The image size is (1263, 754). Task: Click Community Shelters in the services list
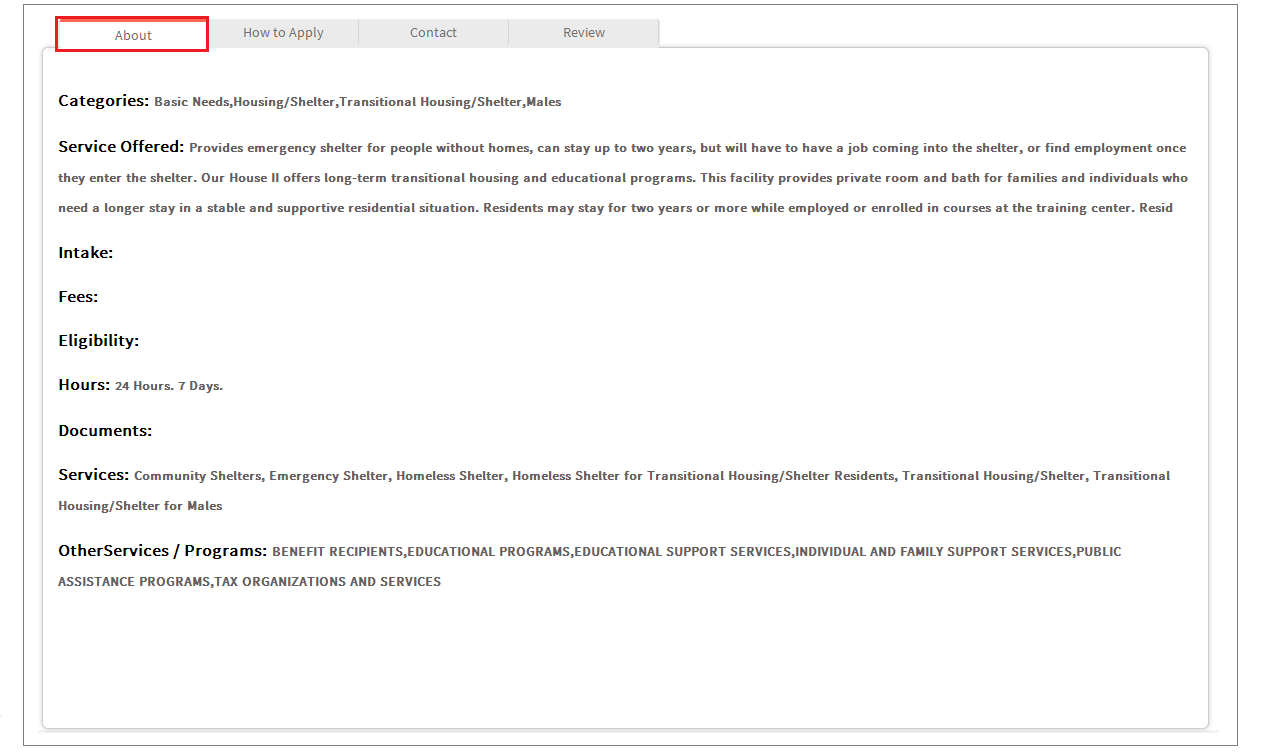point(197,476)
